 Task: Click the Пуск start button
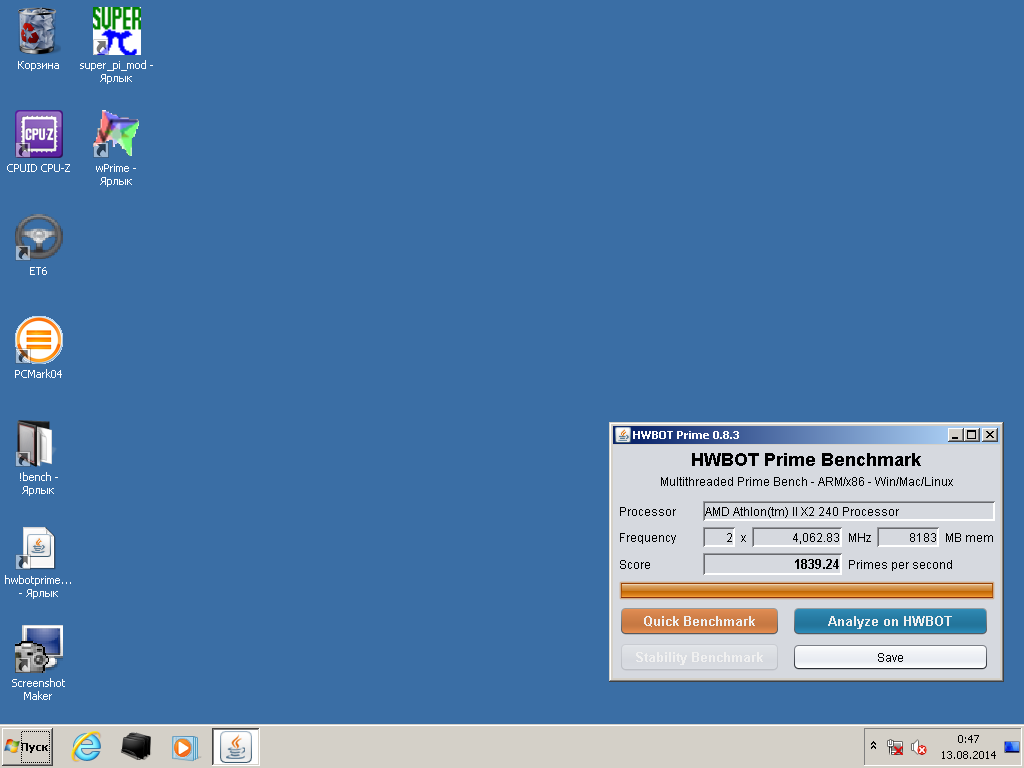coord(27,746)
